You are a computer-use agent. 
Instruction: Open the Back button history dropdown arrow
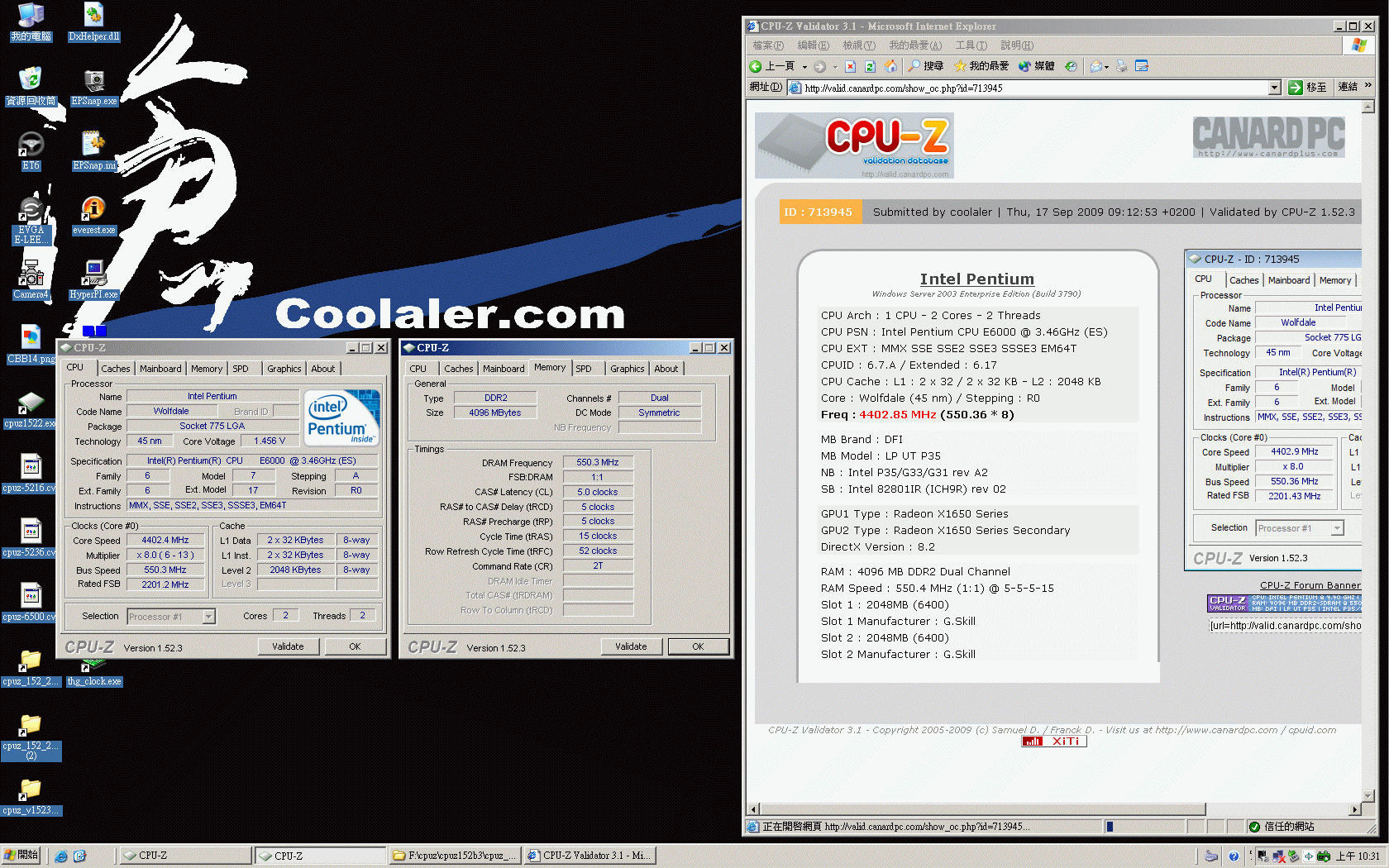[x=804, y=67]
